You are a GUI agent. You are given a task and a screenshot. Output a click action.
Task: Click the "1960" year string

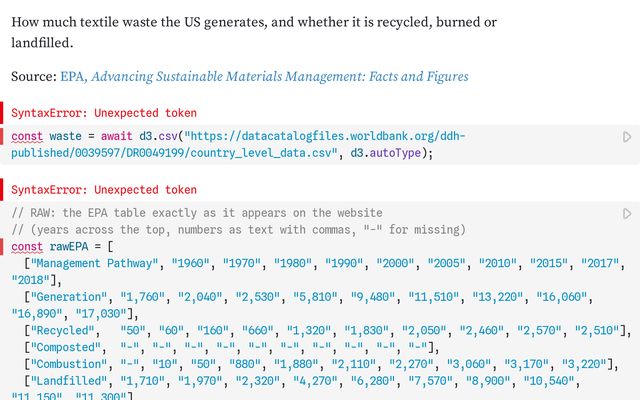[x=190, y=263]
